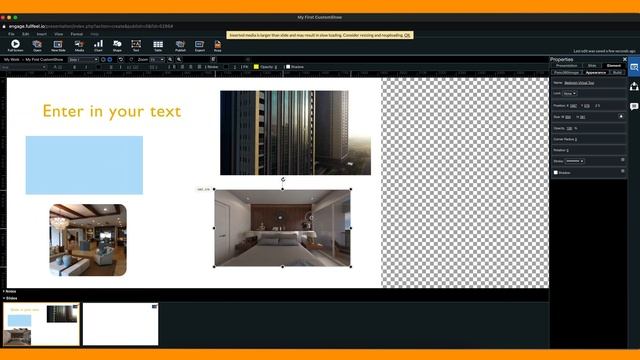Click My First CustomShow breadcrumb
This screenshot has width=640, height=360.
(x=44, y=60)
